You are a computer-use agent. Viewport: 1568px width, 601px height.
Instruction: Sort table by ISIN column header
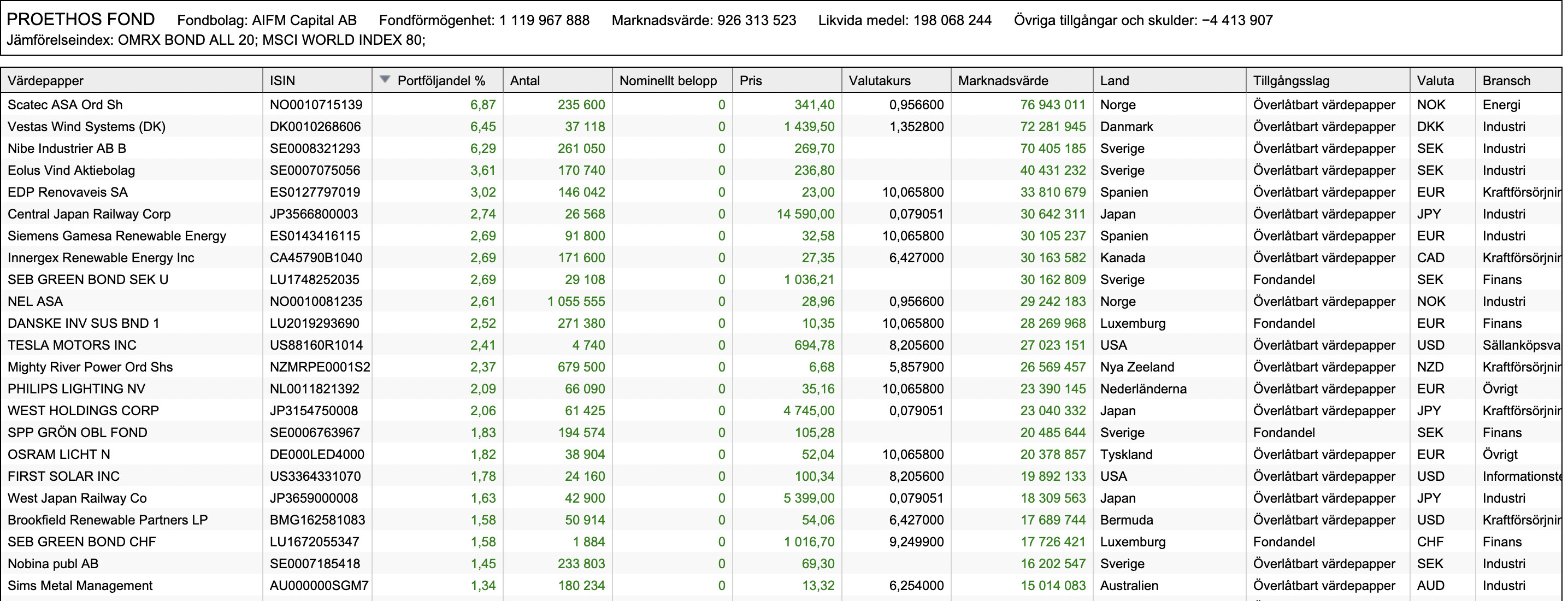(317, 80)
